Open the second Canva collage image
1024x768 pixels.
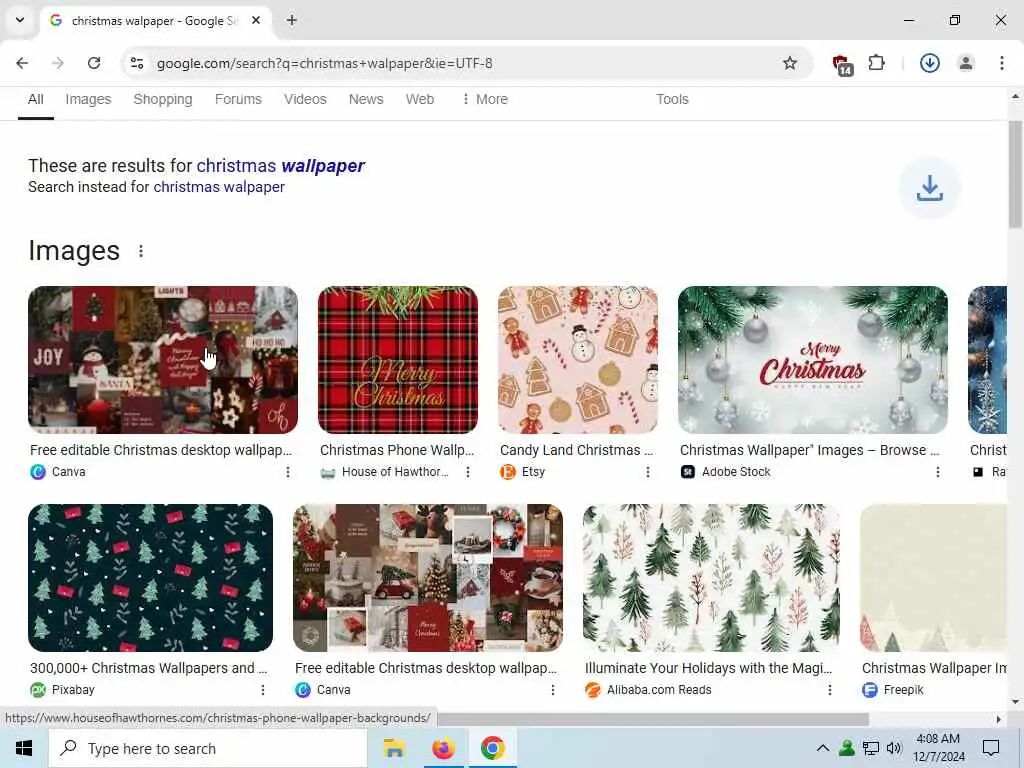428,578
